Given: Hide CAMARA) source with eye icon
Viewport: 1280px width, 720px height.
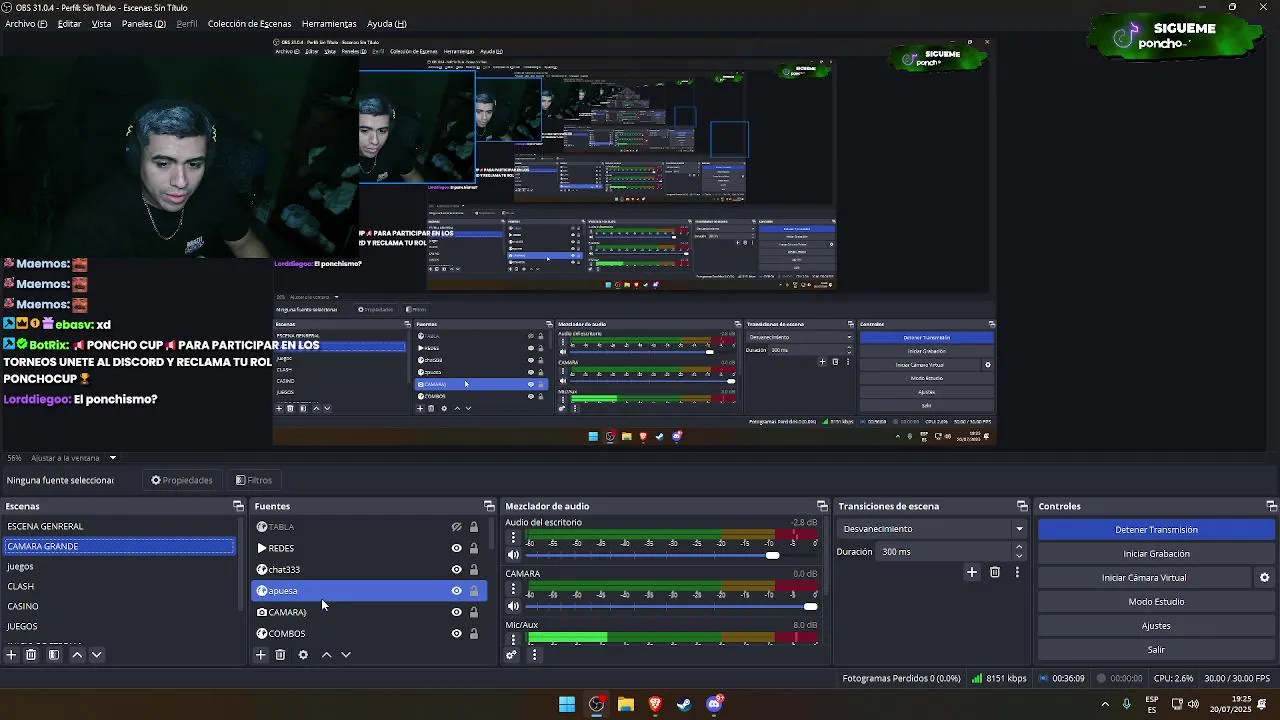Looking at the screenshot, I should coord(457,612).
